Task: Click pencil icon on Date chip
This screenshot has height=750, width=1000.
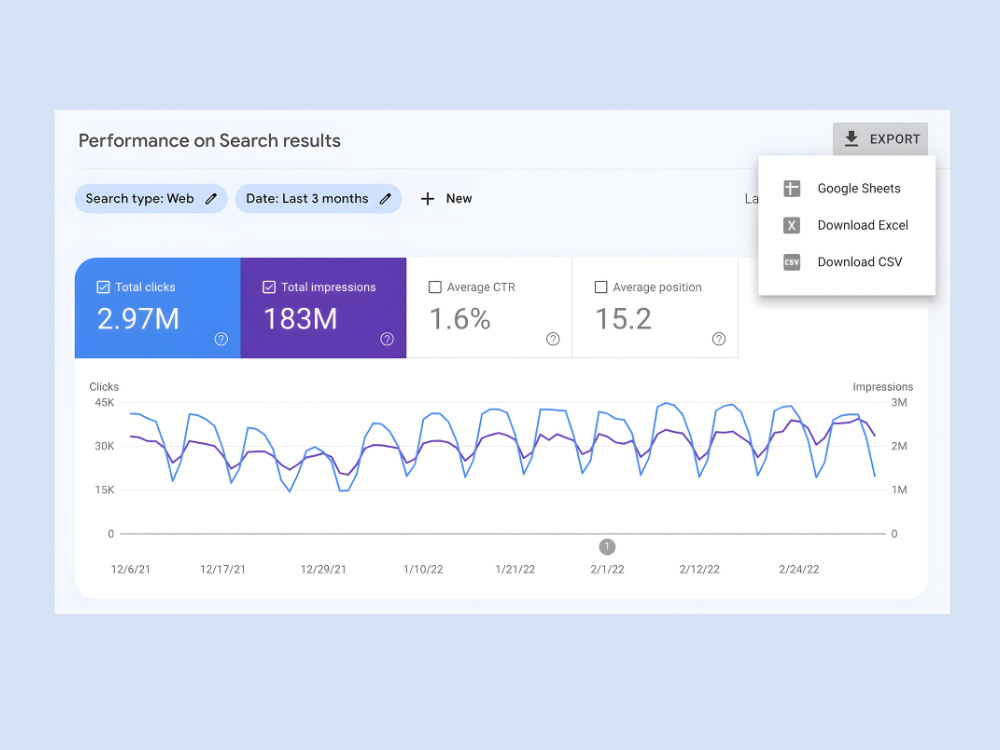Action: click(x=385, y=198)
